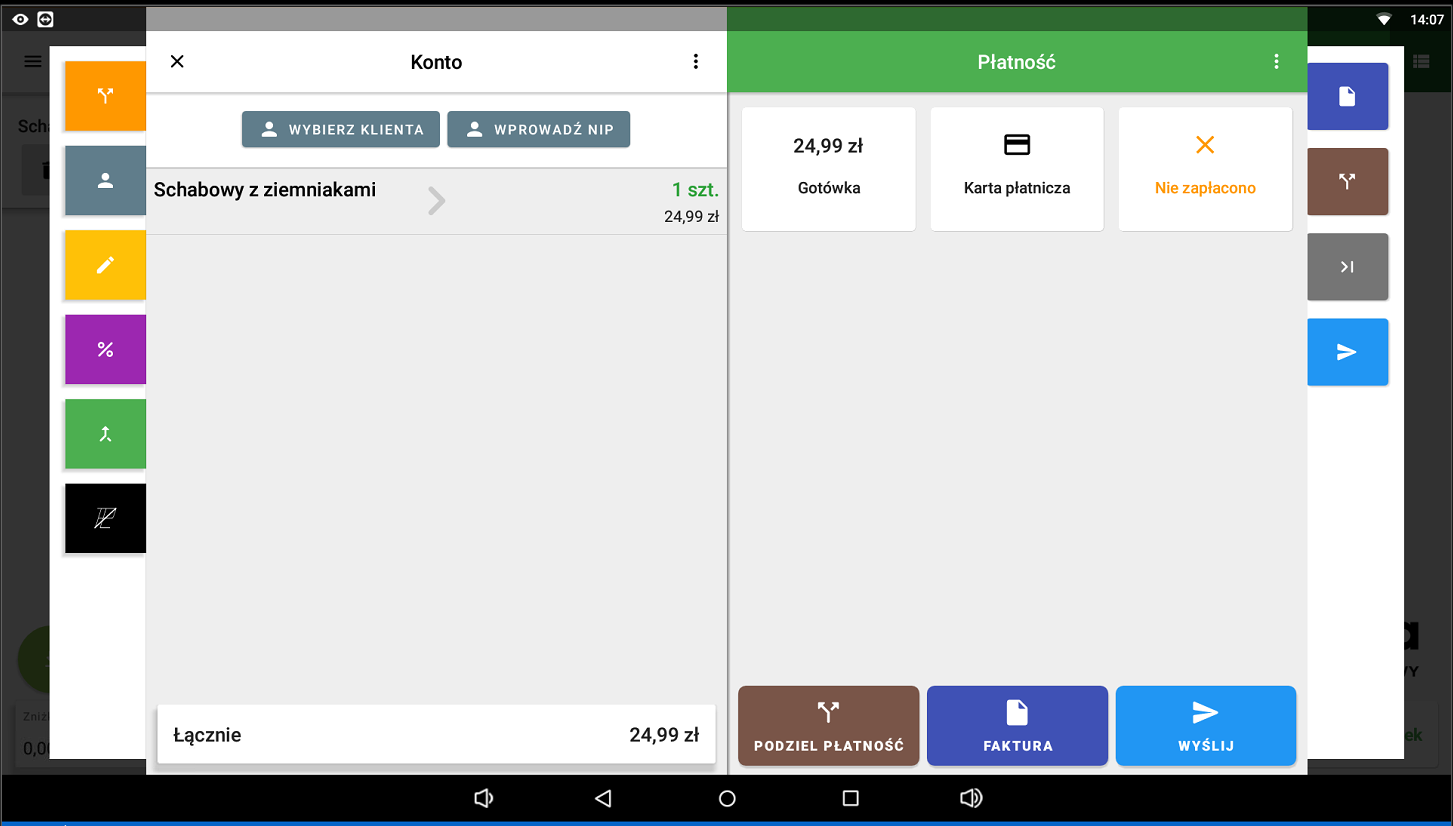Viewport: 1453px width, 826px height.
Task: Open the Konto three-dot overflow menu
Action: tap(696, 62)
